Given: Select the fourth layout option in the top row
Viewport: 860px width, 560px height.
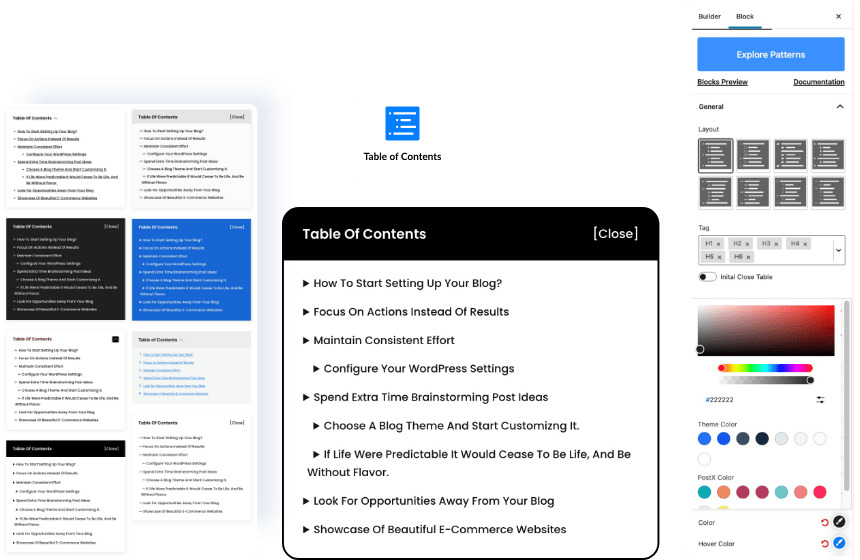Looking at the screenshot, I should point(828,155).
